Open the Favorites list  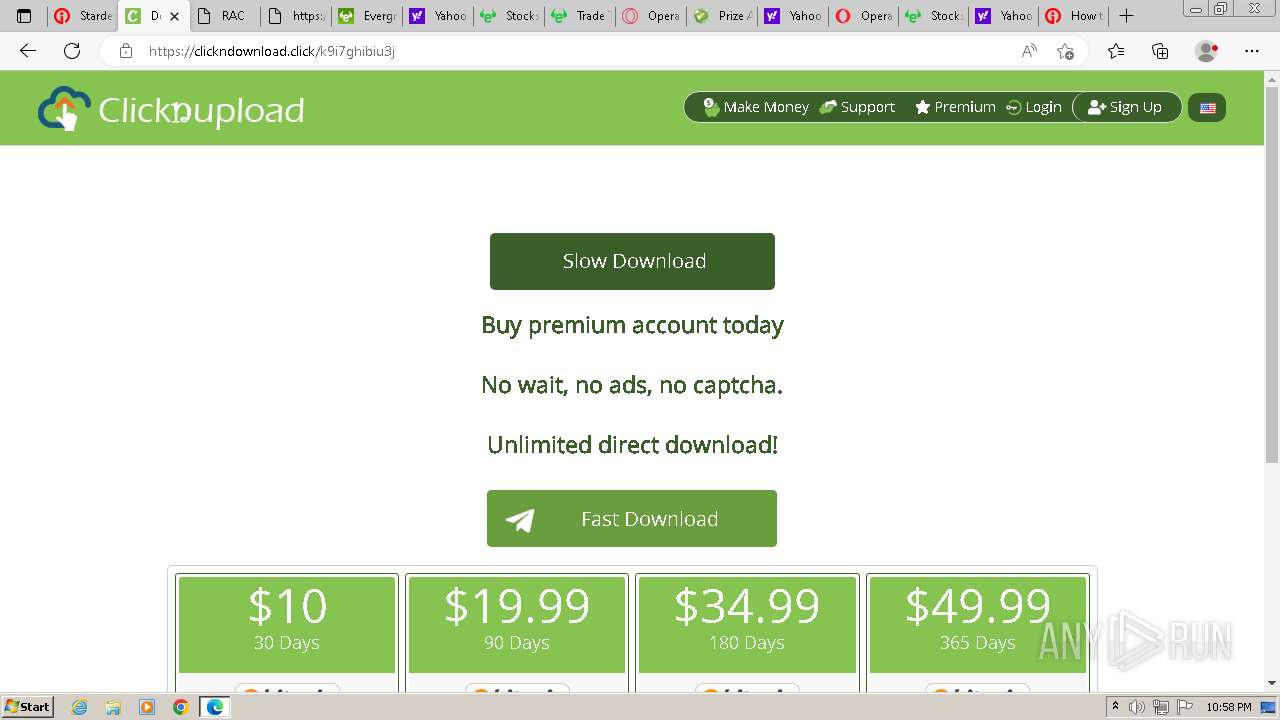pos(1116,51)
